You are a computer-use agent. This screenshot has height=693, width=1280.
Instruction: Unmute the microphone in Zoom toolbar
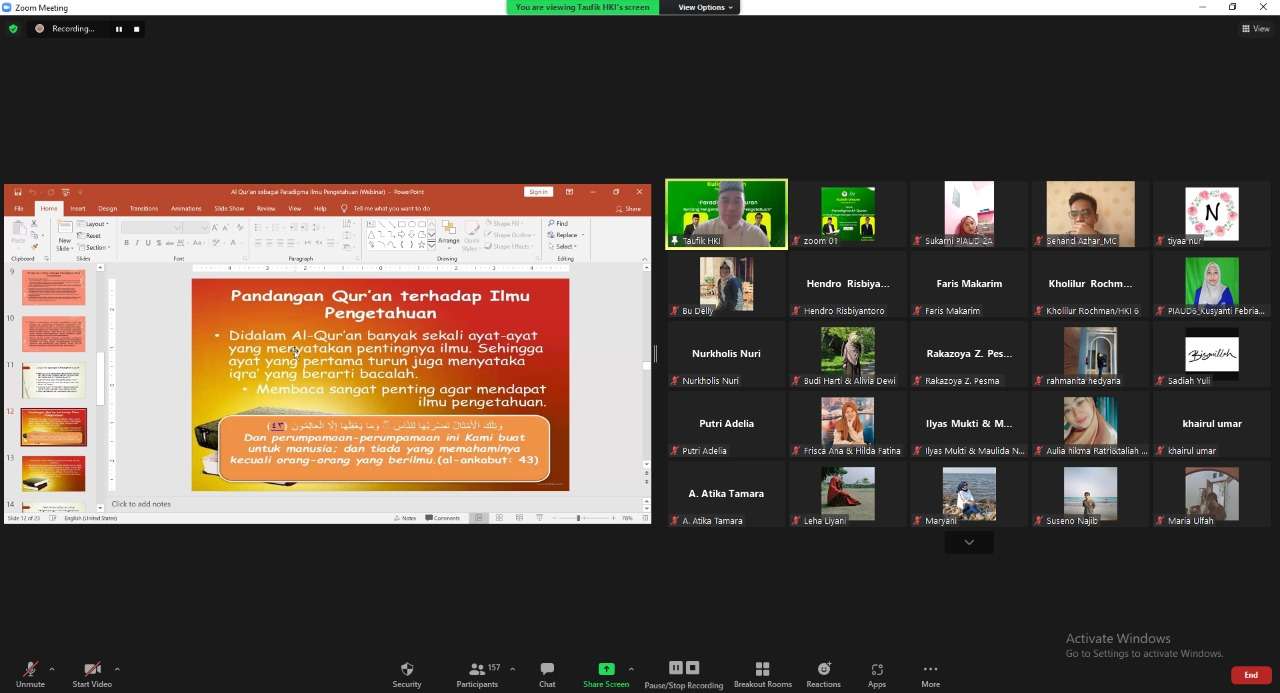tap(30, 674)
